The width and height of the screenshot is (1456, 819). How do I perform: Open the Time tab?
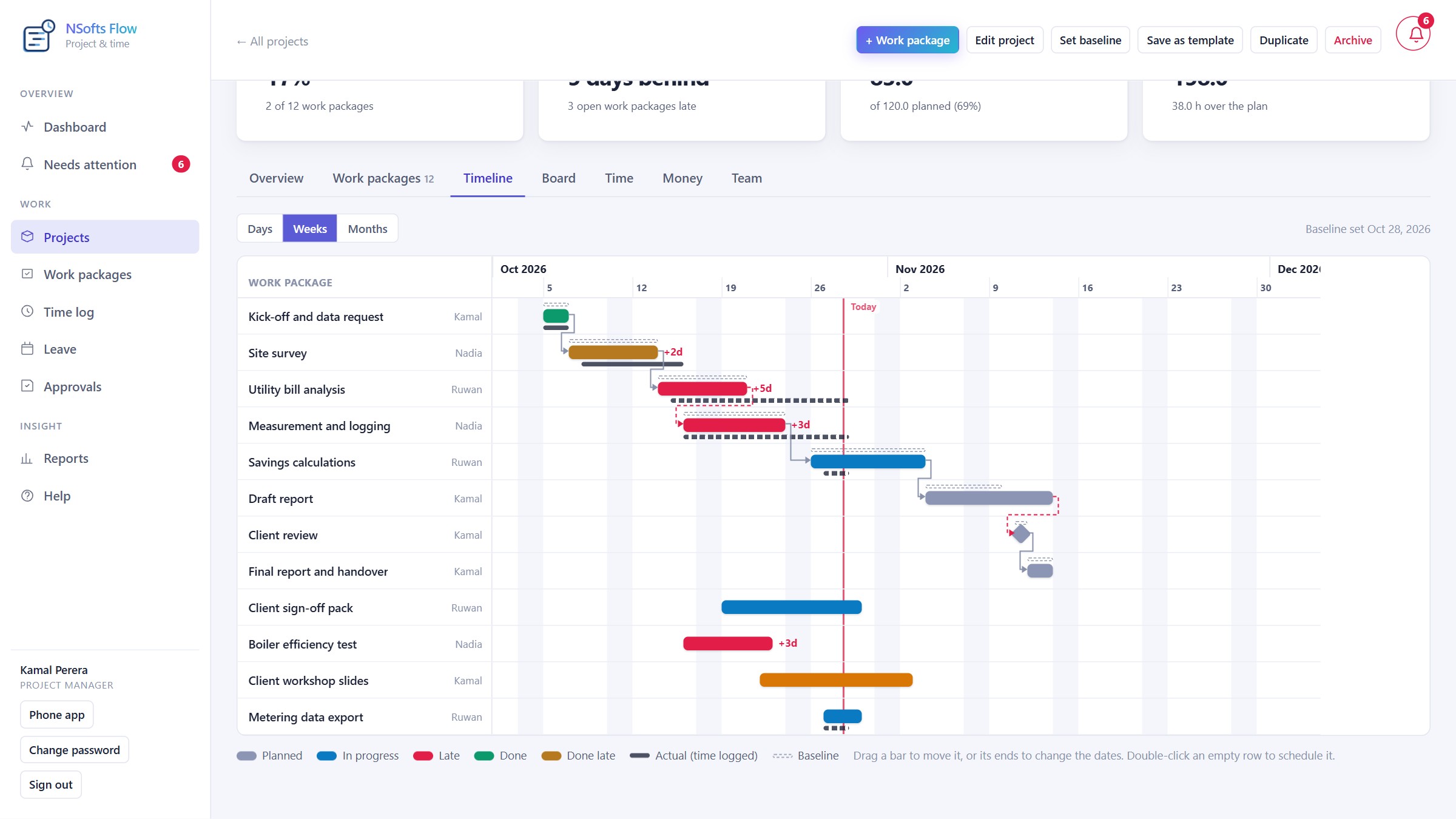619,178
